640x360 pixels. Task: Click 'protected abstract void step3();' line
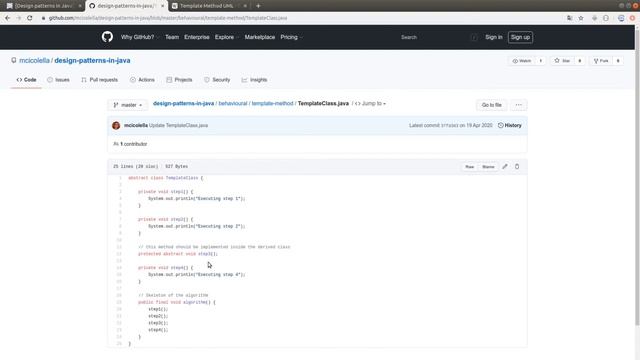tap(178, 254)
